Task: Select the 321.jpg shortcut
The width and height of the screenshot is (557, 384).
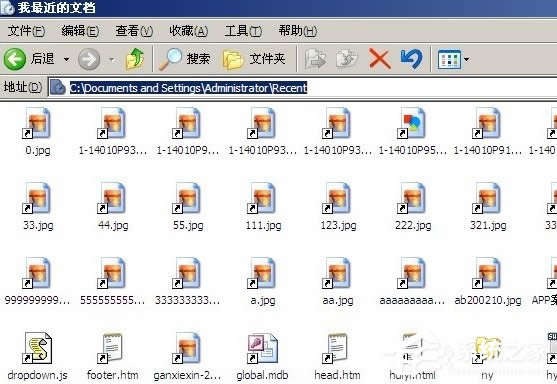Action: (488, 207)
